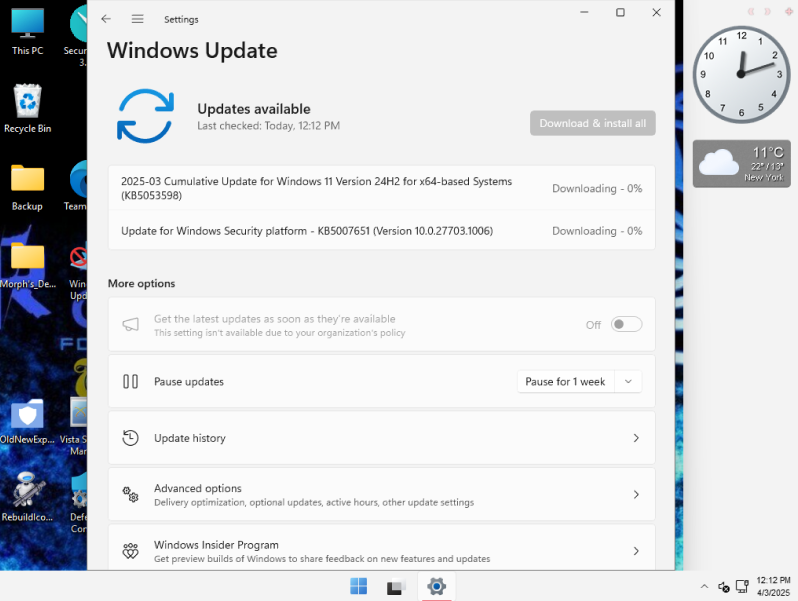
Task: Click Downloading - 0% status for KB5007651
Action: [x=597, y=231]
